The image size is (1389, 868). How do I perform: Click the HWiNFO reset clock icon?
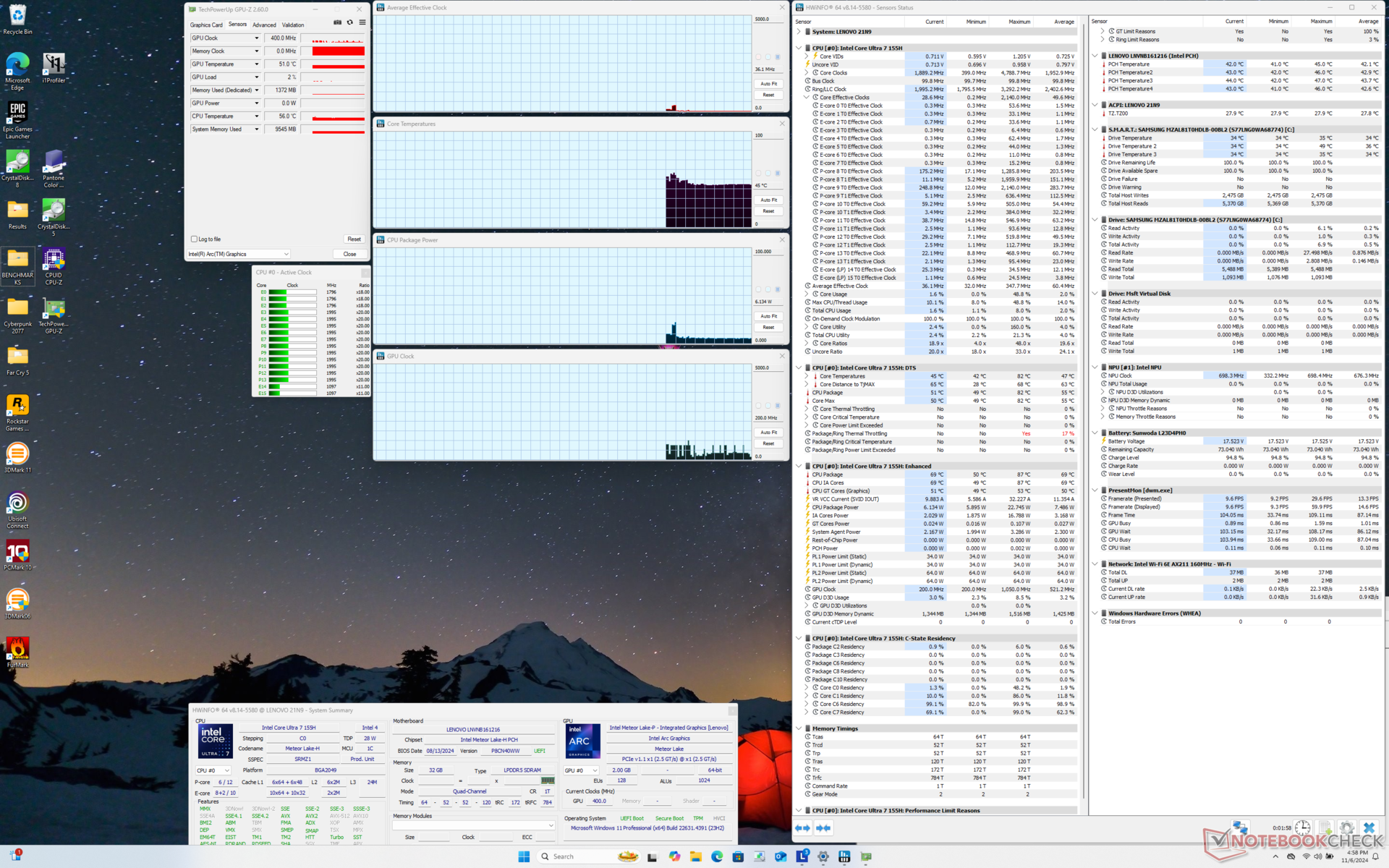click(1302, 828)
